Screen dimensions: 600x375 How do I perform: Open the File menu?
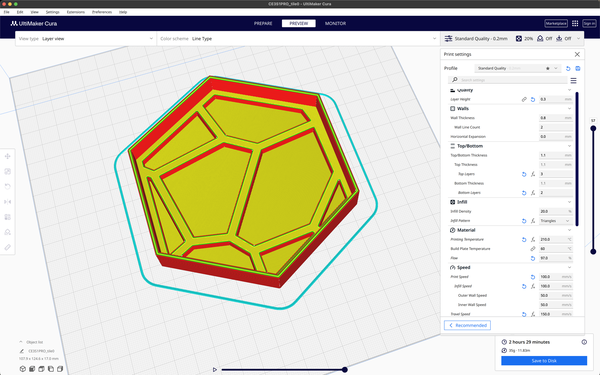click(x=7, y=12)
